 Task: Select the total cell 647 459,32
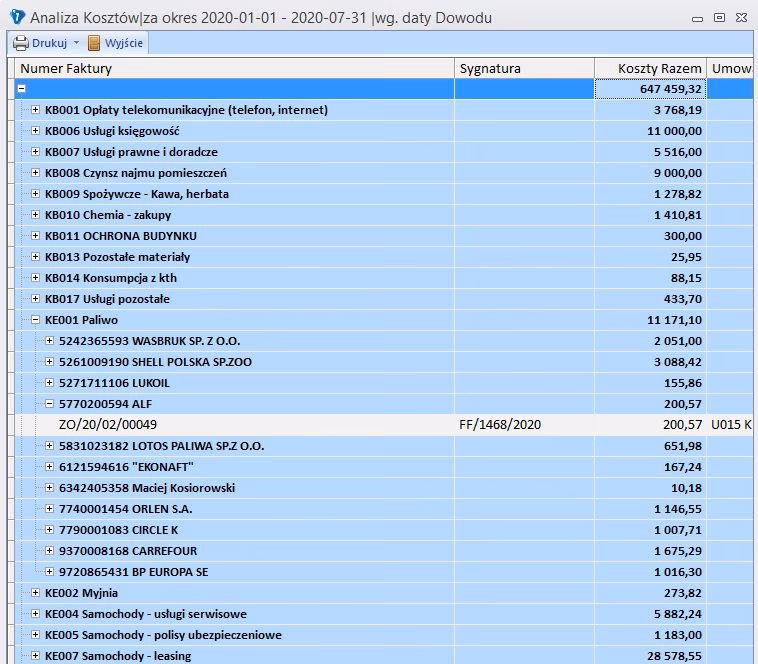(650, 89)
